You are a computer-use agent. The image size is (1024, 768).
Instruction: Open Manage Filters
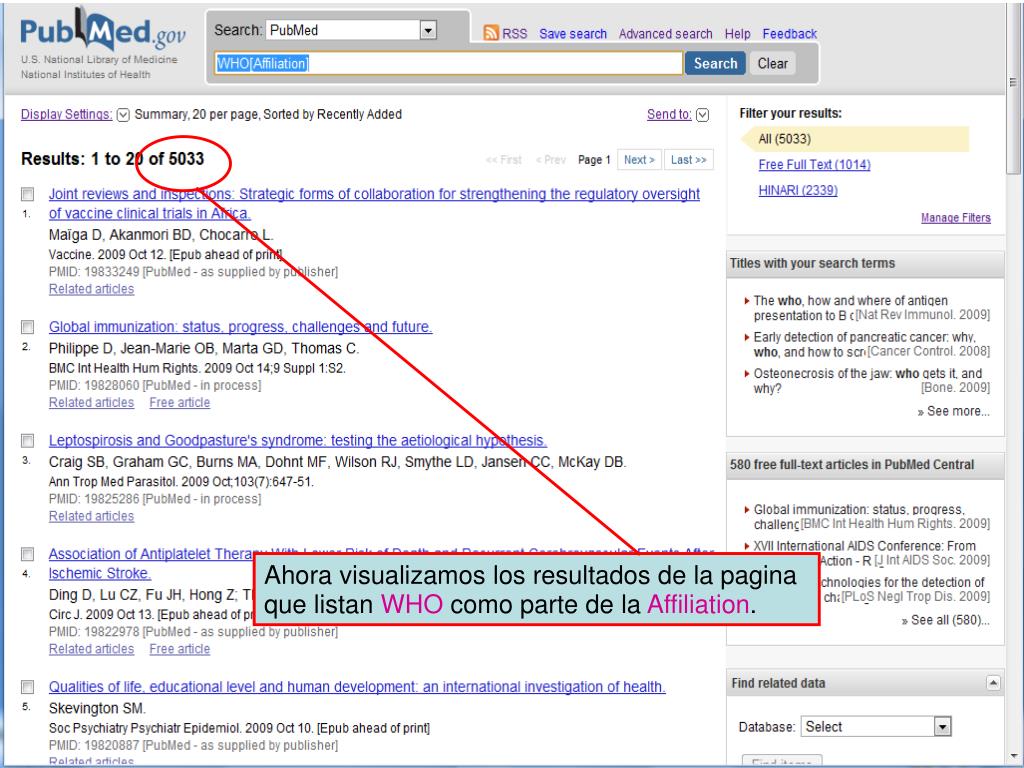(x=955, y=218)
